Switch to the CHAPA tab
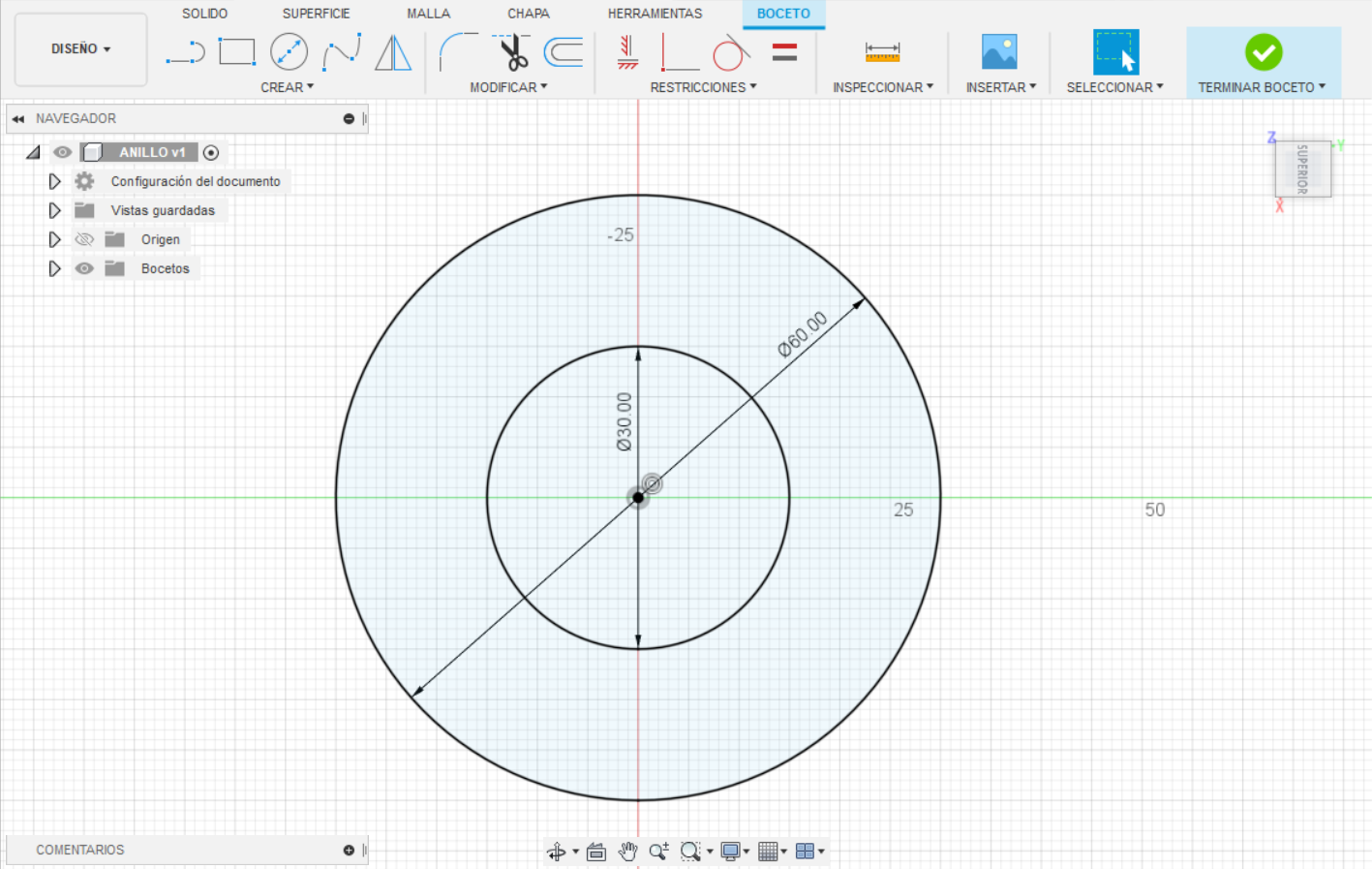Image resolution: width=1372 pixels, height=869 pixels. (x=528, y=14)
